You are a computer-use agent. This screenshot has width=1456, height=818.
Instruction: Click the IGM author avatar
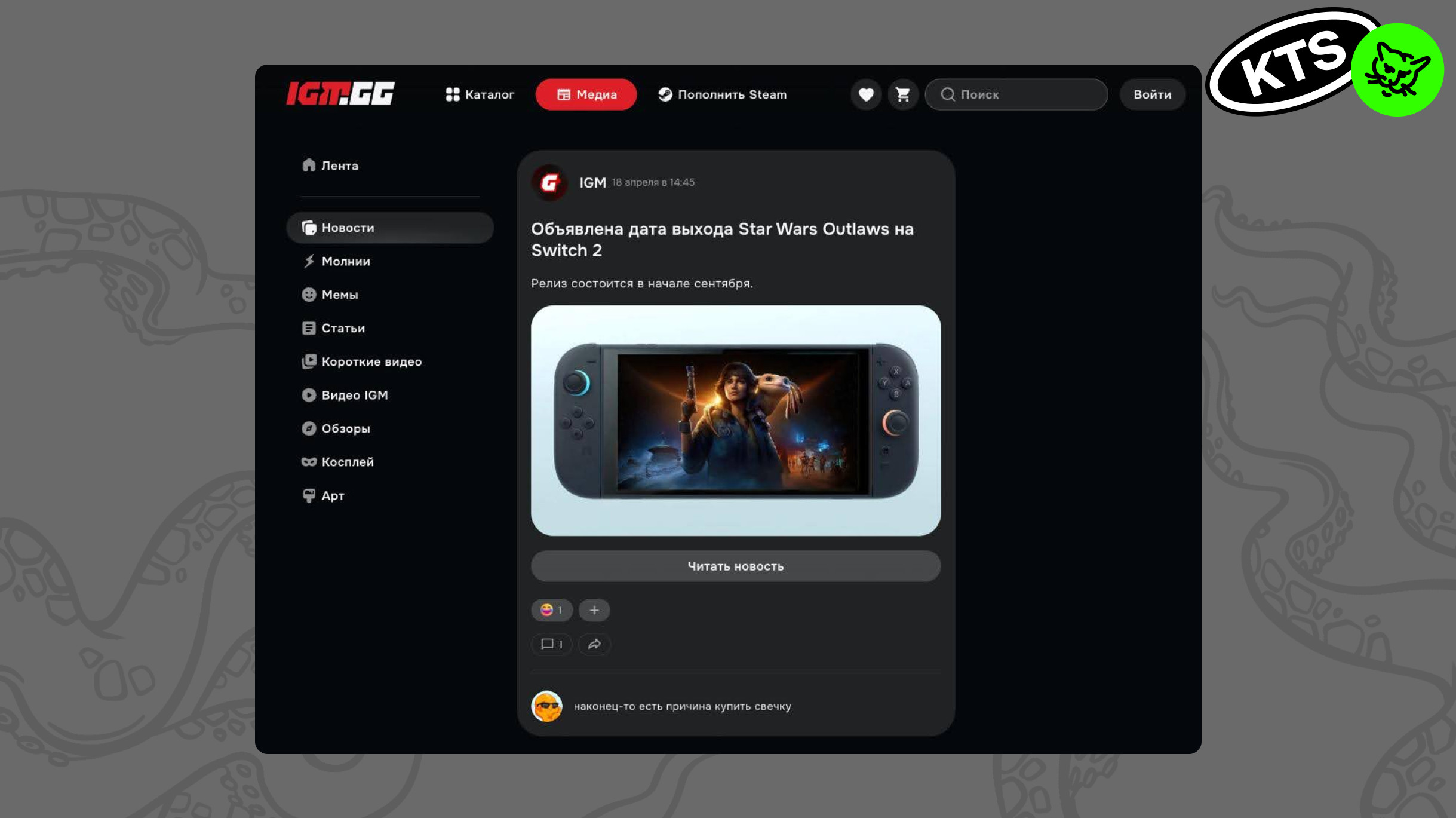point(549,183)
